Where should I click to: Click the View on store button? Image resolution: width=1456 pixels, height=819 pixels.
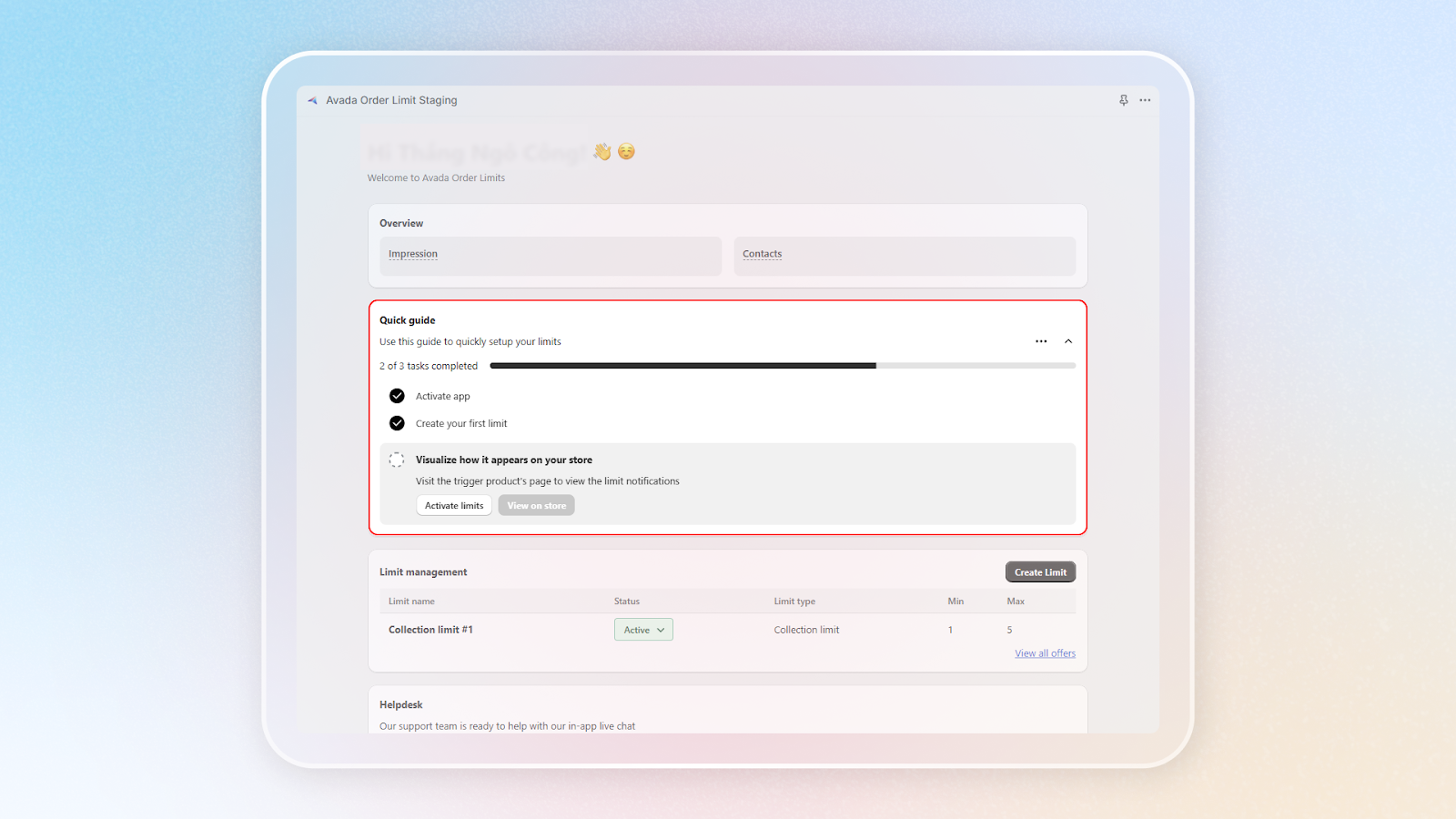[x=536, y=505]
